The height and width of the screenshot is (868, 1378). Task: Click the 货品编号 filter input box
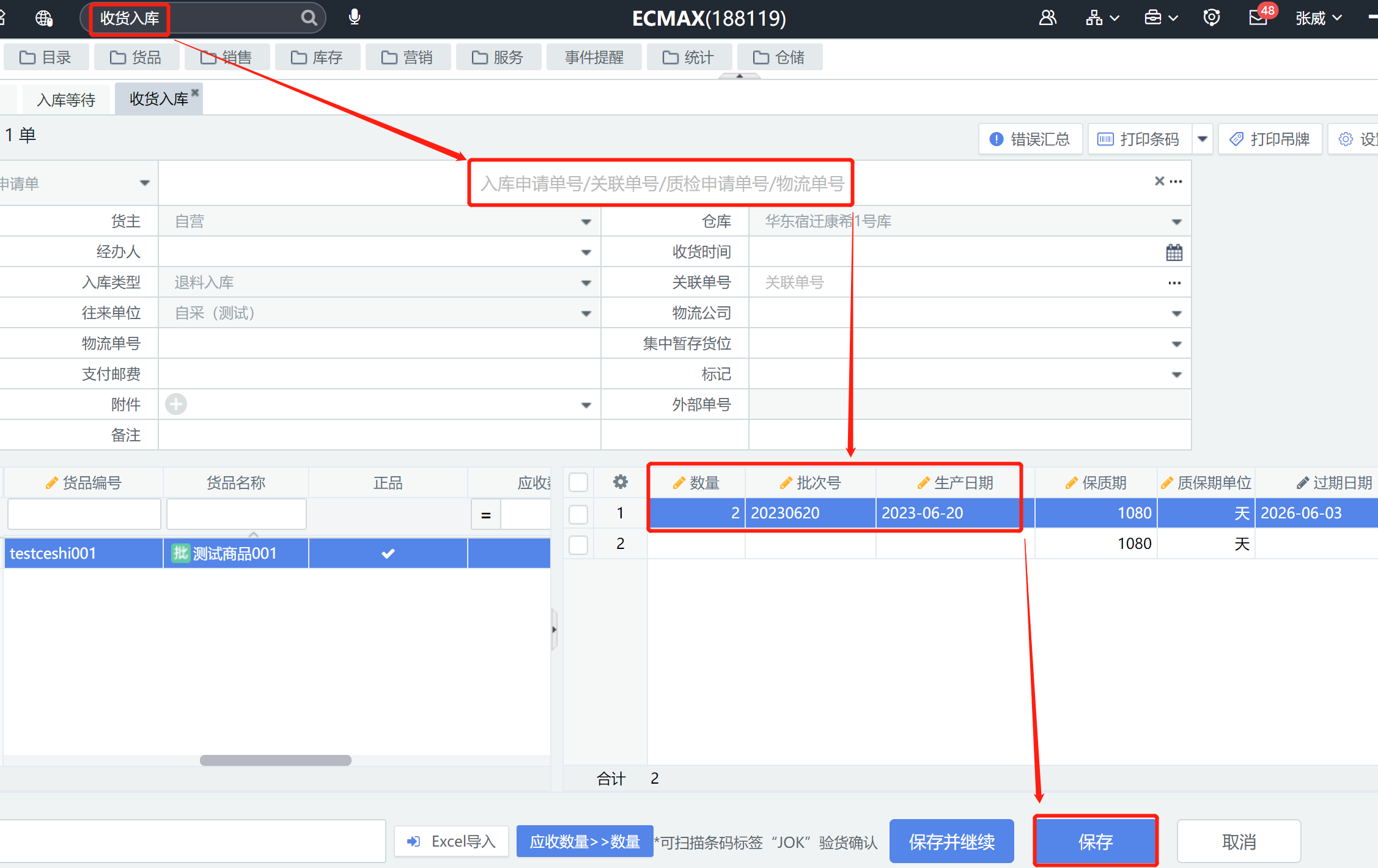(84, 514)
